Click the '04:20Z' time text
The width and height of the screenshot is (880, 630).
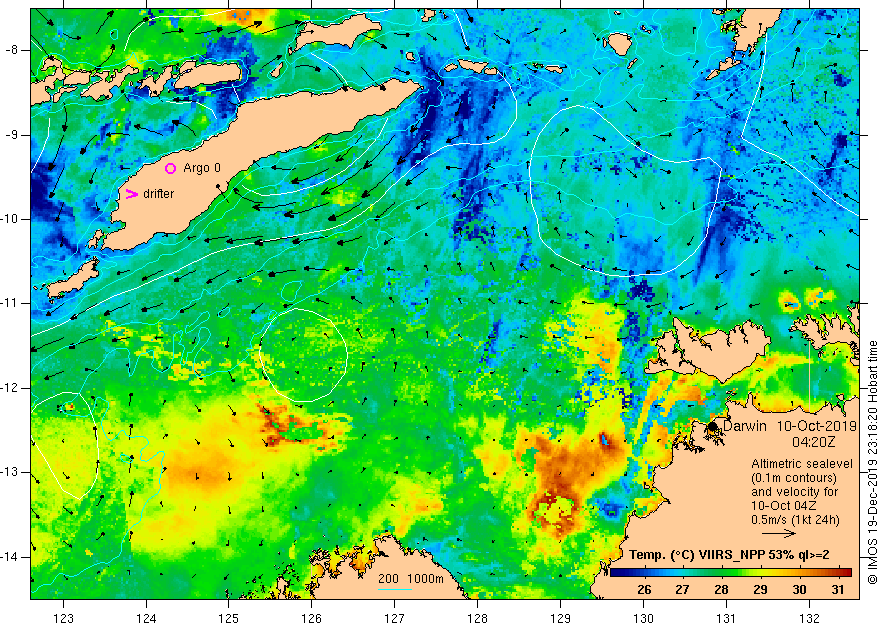814,443
